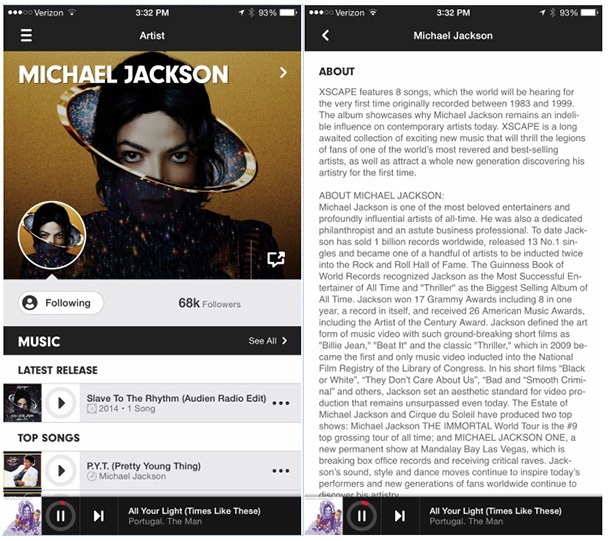Expand artist details chevron beside MICHAEL JACKSON name

pyautogui.click(x=284, y=72)
